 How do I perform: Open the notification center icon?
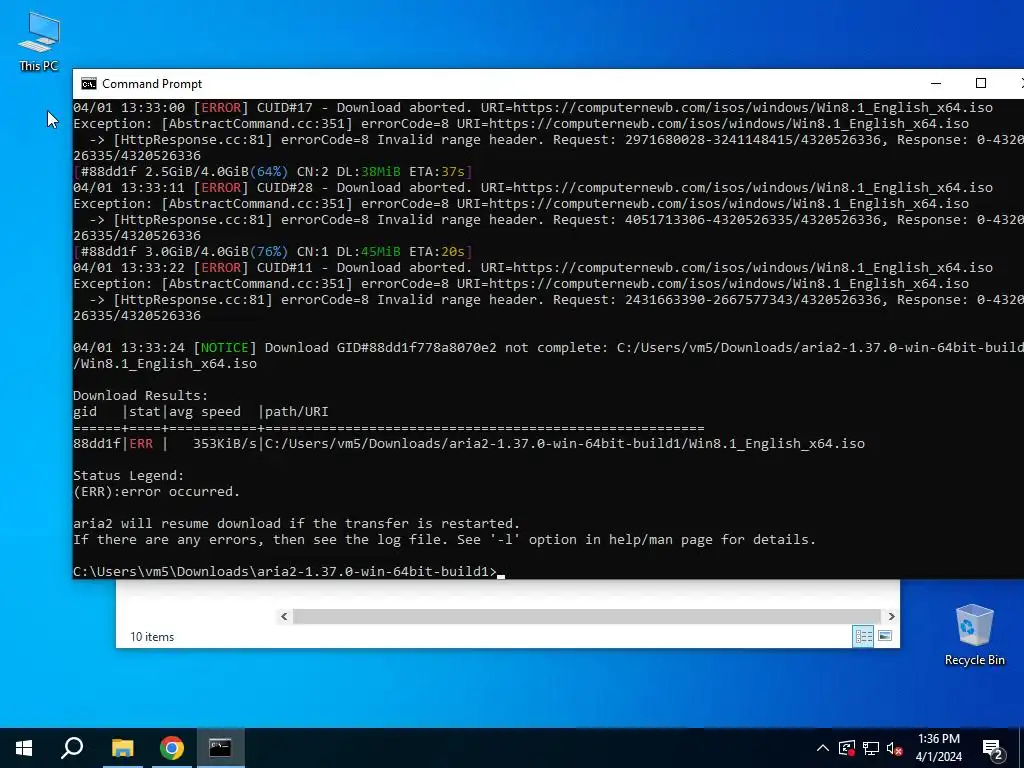992,748
